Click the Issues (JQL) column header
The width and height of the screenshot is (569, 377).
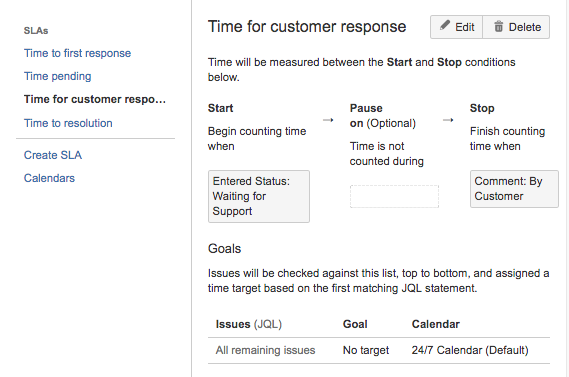249,324
